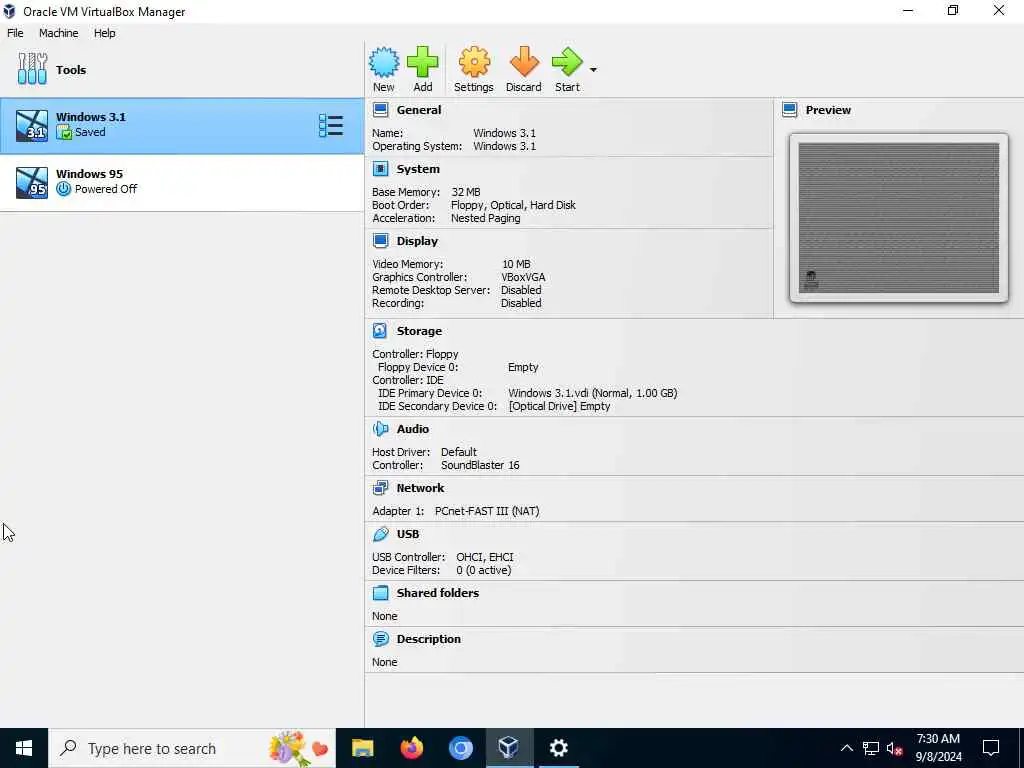Click the Saved state icon under Windows 3.1
The height and width of the screenshot is (768, 1024).
click(x=63, y=133)
